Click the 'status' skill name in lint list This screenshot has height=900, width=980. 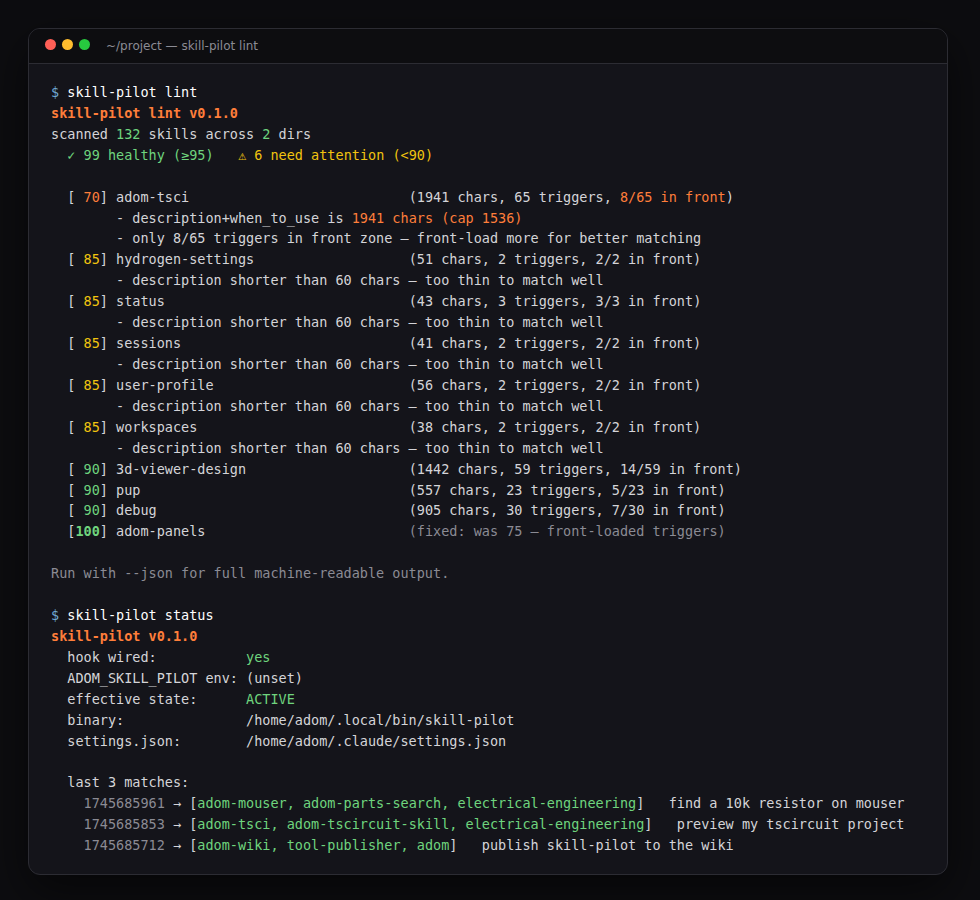tap(140, 301)
